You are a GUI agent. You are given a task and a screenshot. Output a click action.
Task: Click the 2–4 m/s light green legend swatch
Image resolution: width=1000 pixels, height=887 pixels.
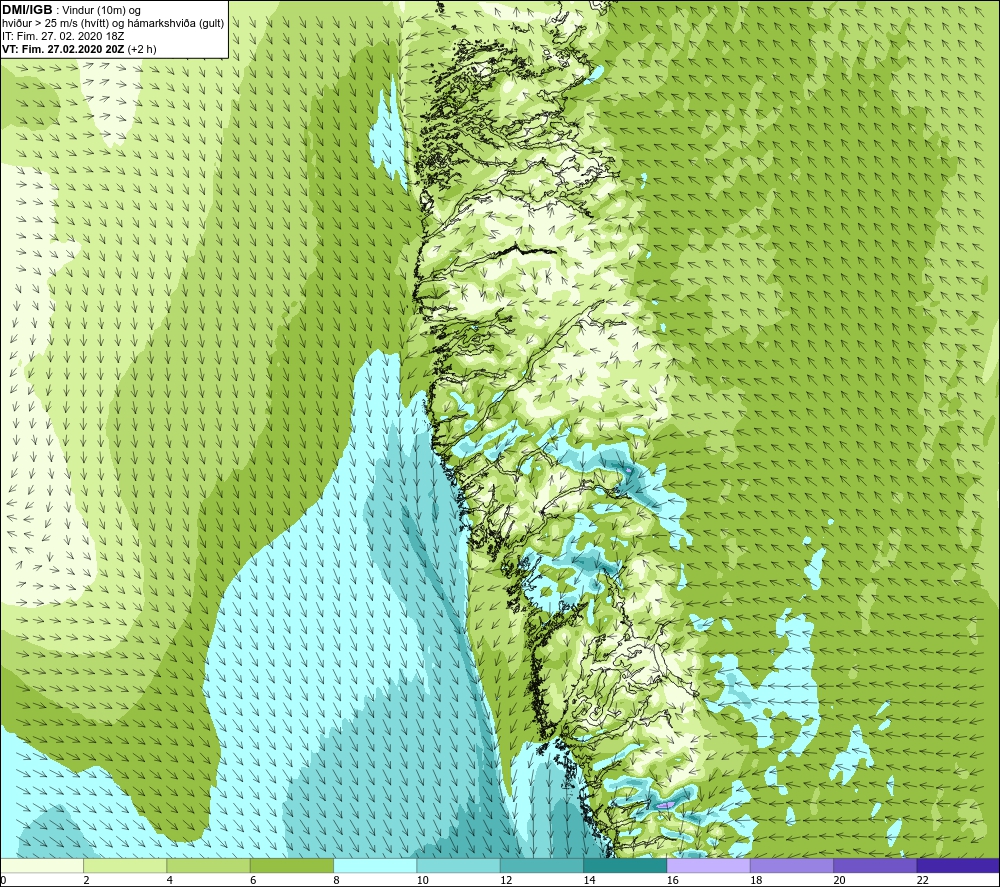click(125, 865)
